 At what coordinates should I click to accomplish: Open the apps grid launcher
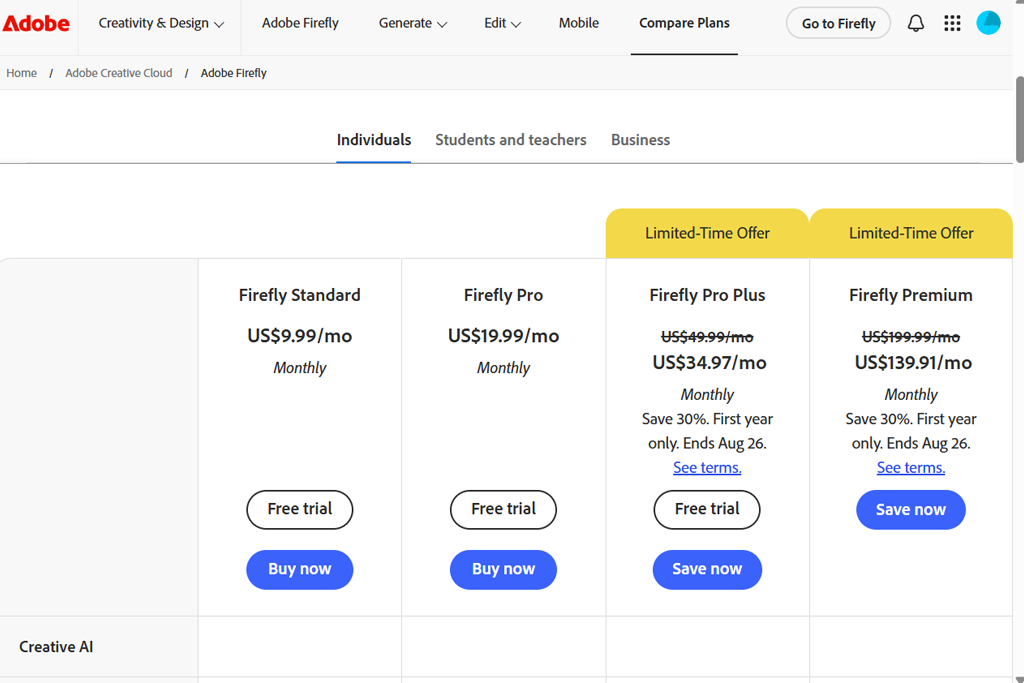952,24
